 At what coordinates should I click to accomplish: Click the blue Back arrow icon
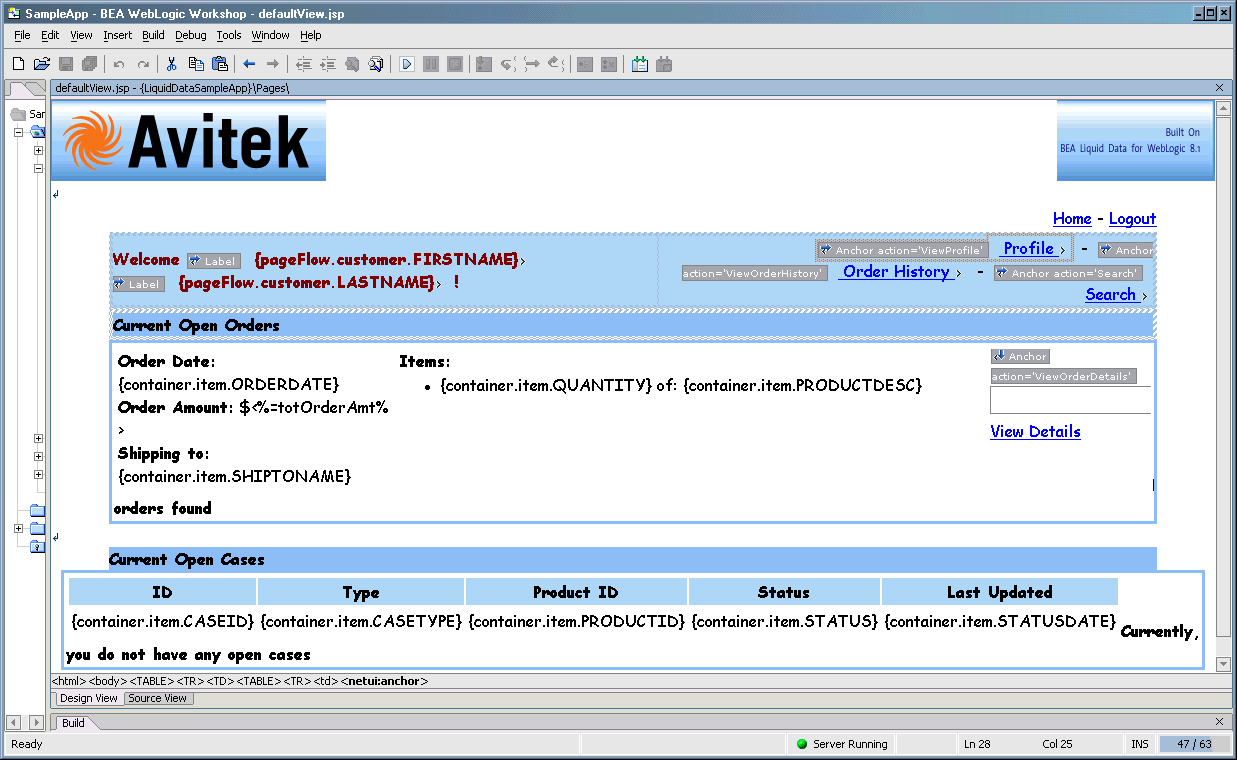pyautogui.click(x=249, y=64)
